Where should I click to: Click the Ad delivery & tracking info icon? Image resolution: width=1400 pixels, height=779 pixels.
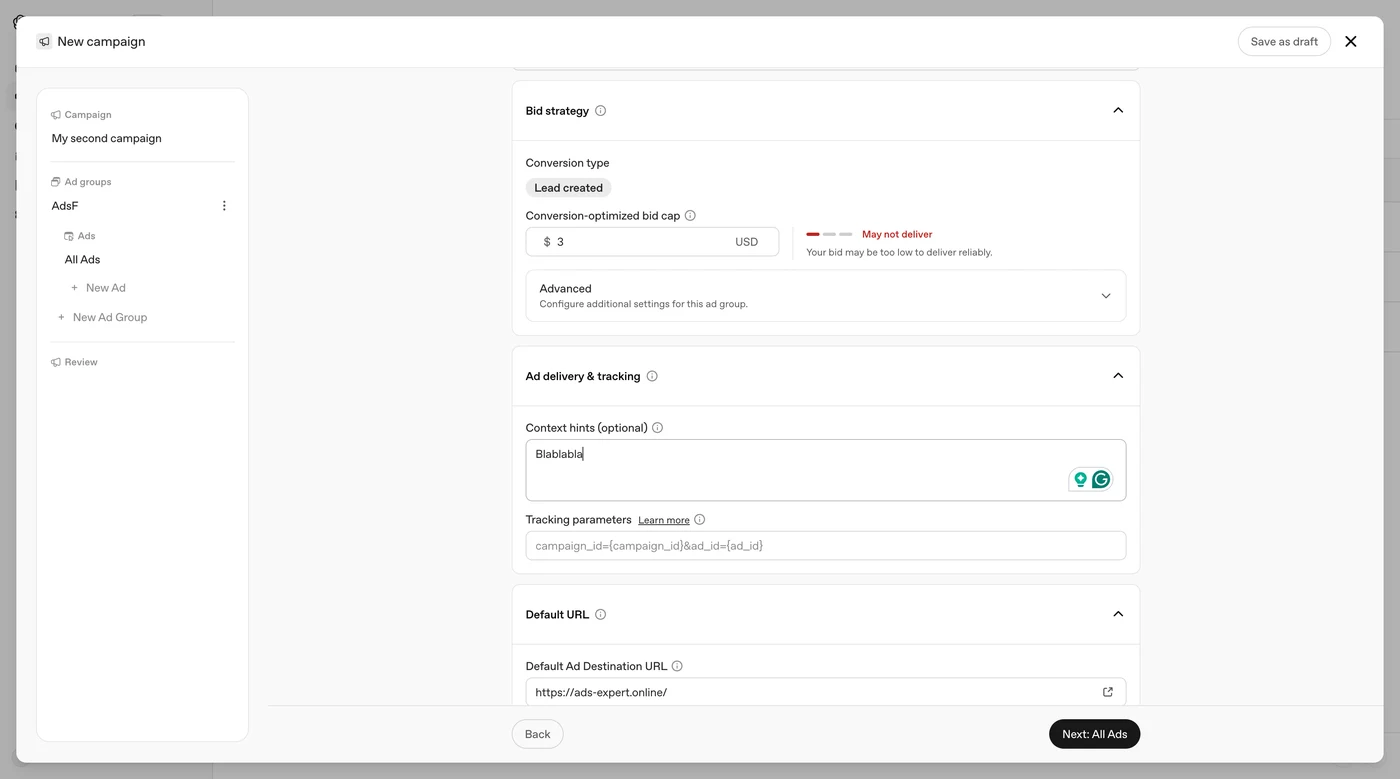click(x=652, y=377)
